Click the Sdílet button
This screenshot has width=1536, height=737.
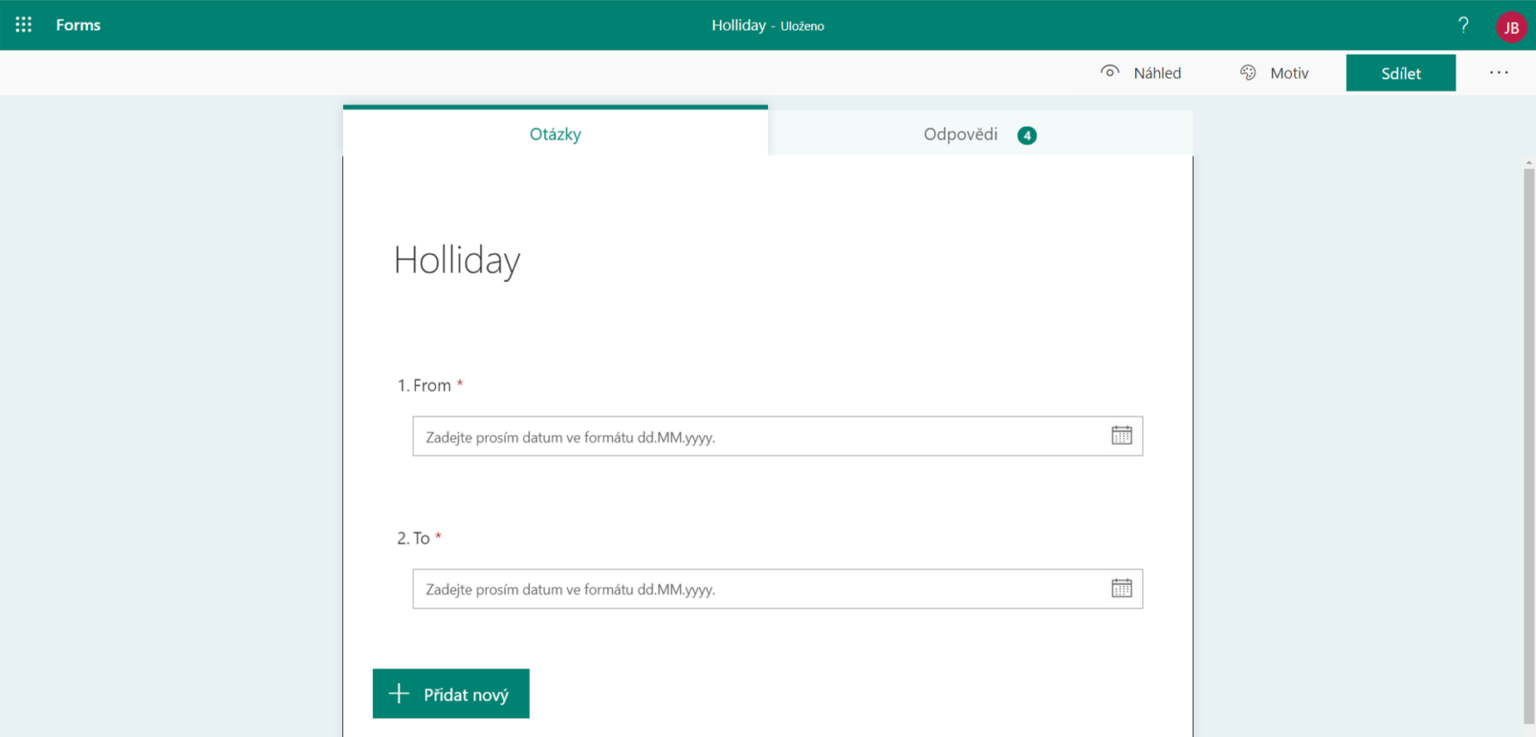click(1400, 73)
